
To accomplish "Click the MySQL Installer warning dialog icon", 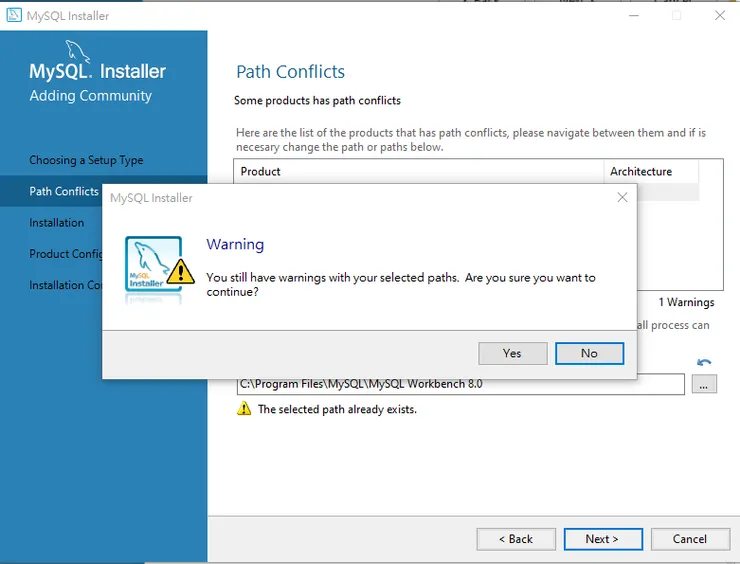I will pyautogui.click(x=159, y=268).
